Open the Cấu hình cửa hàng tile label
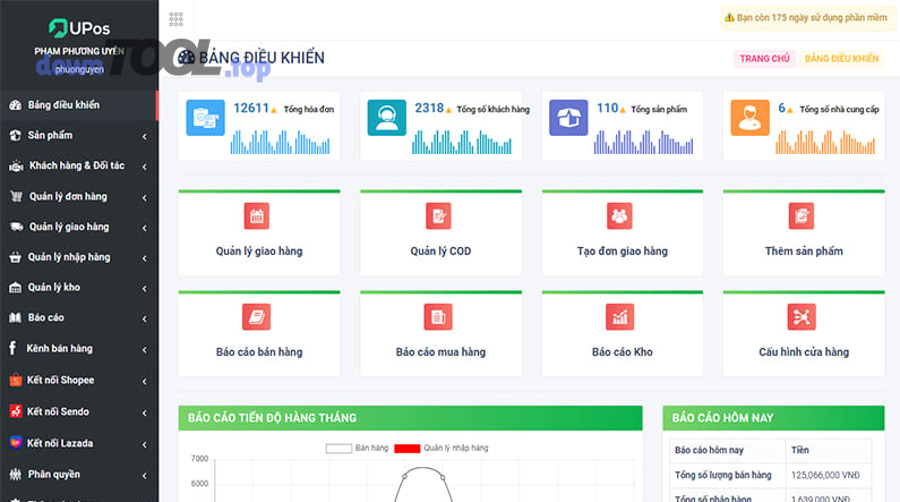 pyautogui.click(x=804, y=352)
